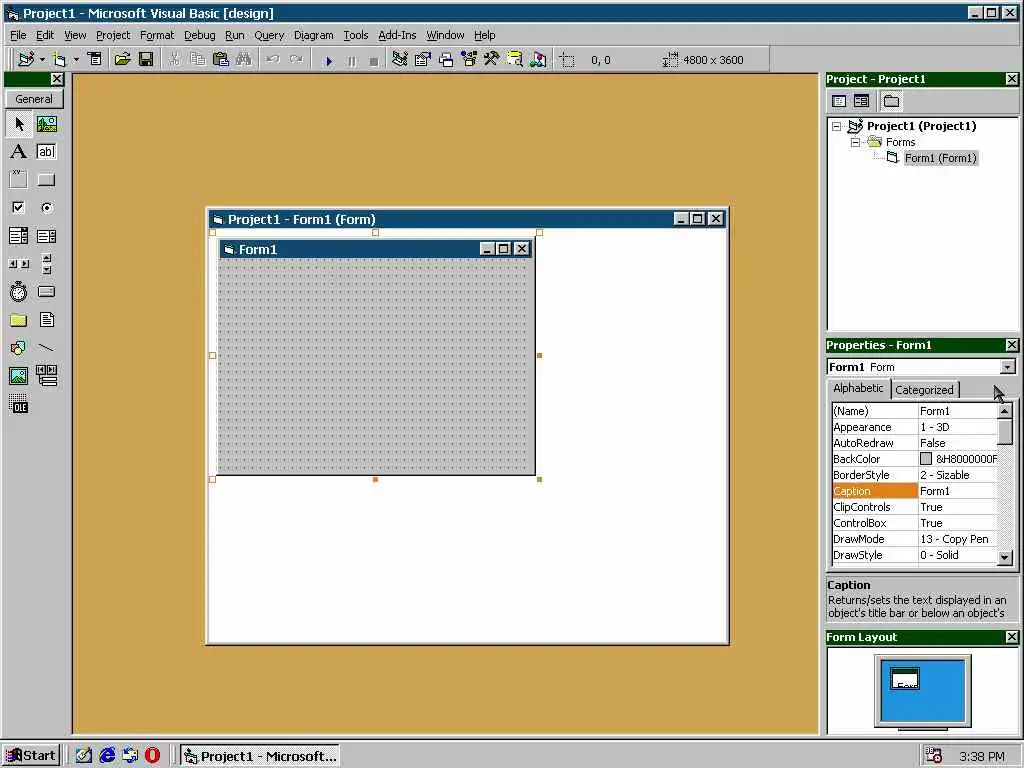Screen dimensions: 1024x768
Task: Select the OLE container tool
Action: [x=19, y=404]
